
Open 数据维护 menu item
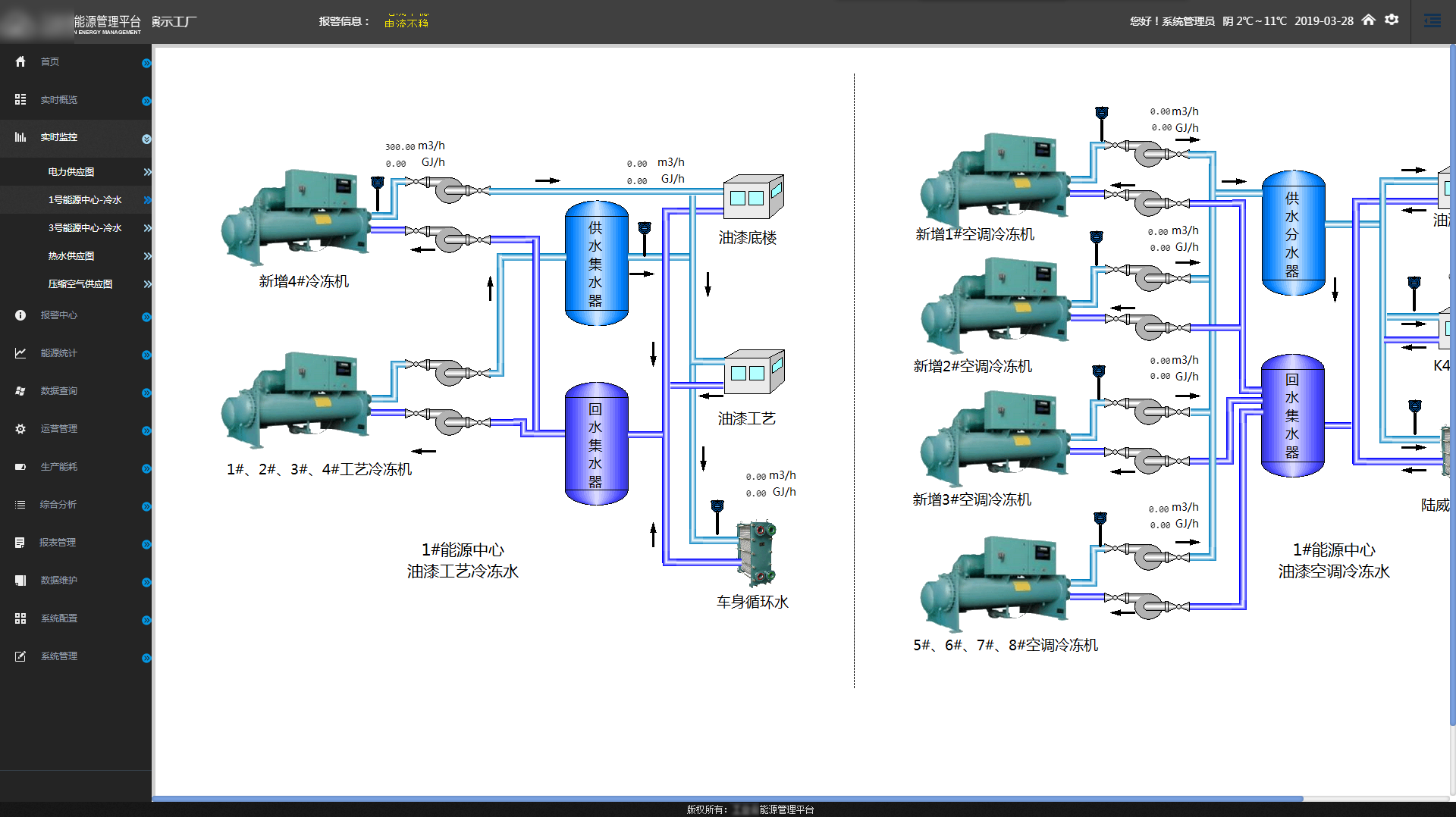coord(76,581)
